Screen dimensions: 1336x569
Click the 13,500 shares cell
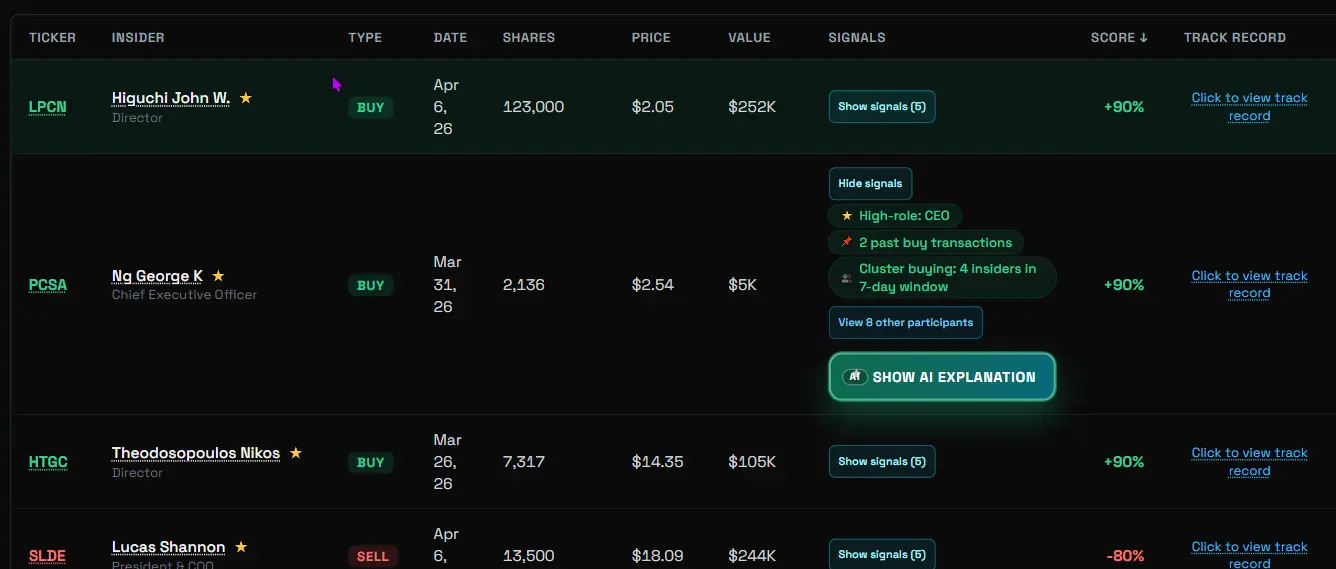pos(529,556)
